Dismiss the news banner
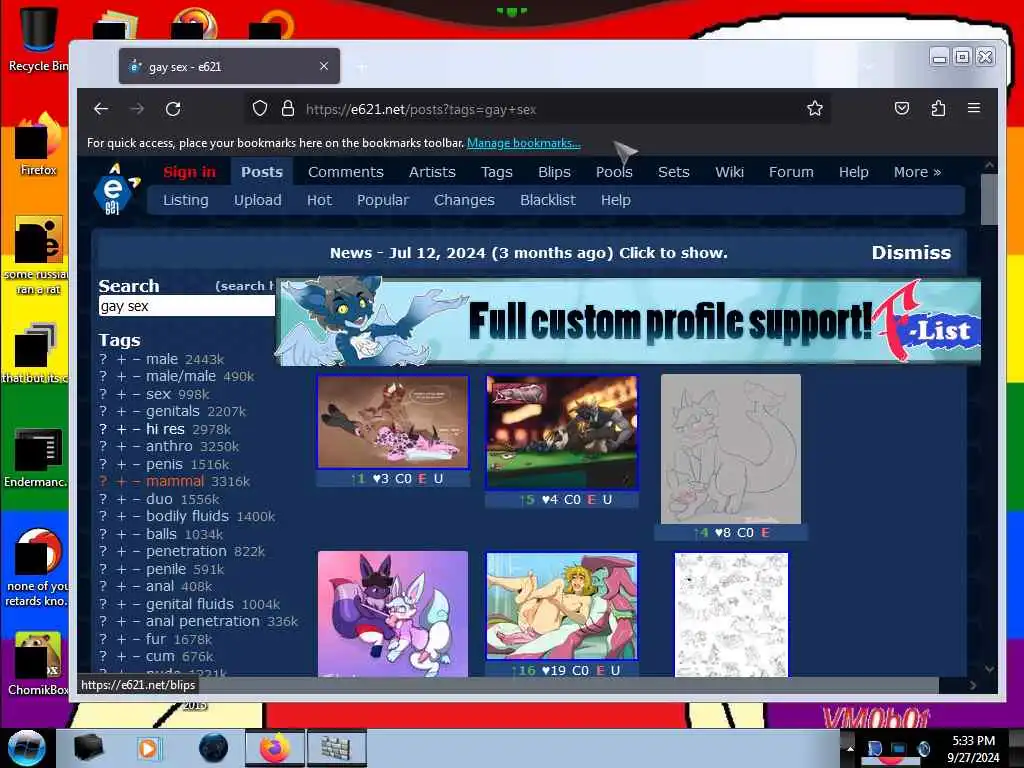The width and height of the screenshot is (1024, 768). 911,253
